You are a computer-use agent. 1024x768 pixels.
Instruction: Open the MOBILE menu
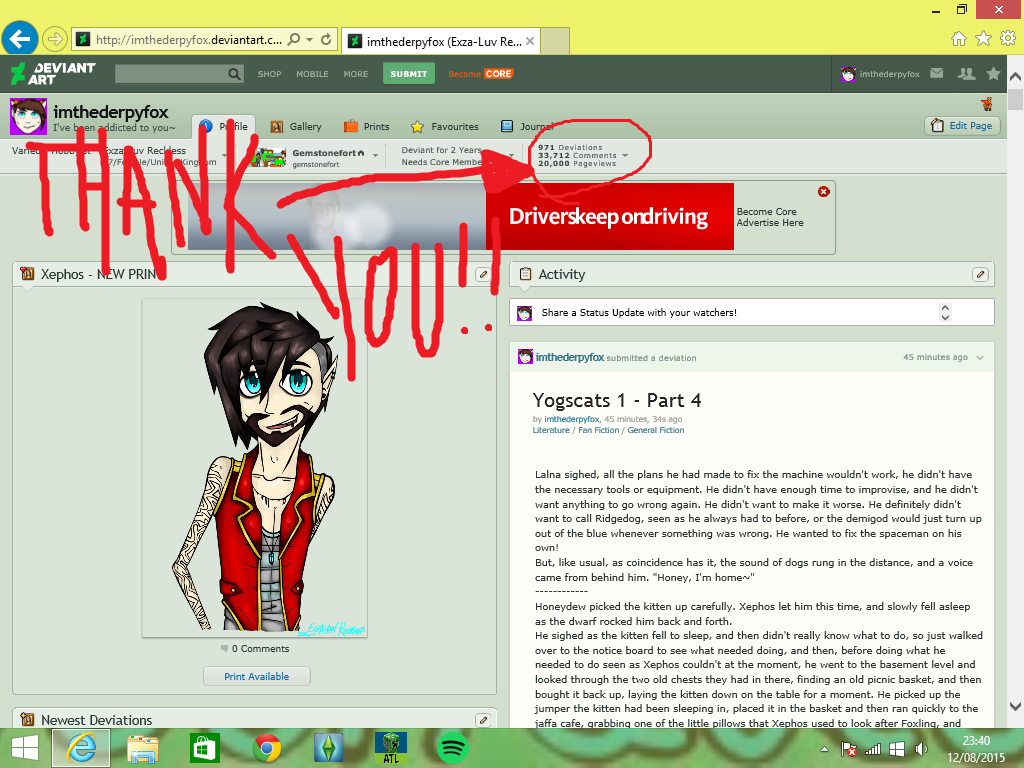(312, 74)
